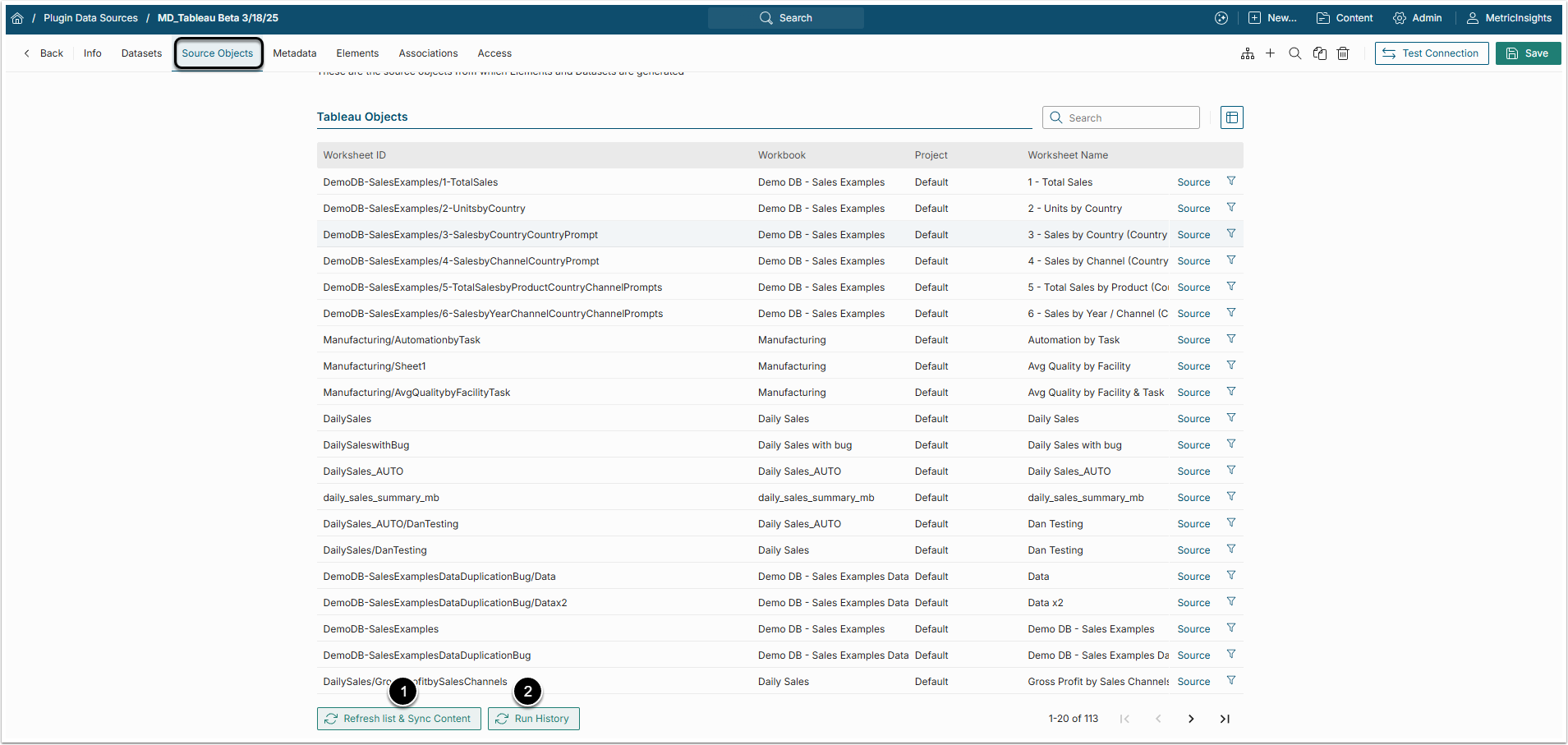1568x745 pixels.
Task: Expand the MetricInsights user menu
Action: click(x=1509, y=18)
